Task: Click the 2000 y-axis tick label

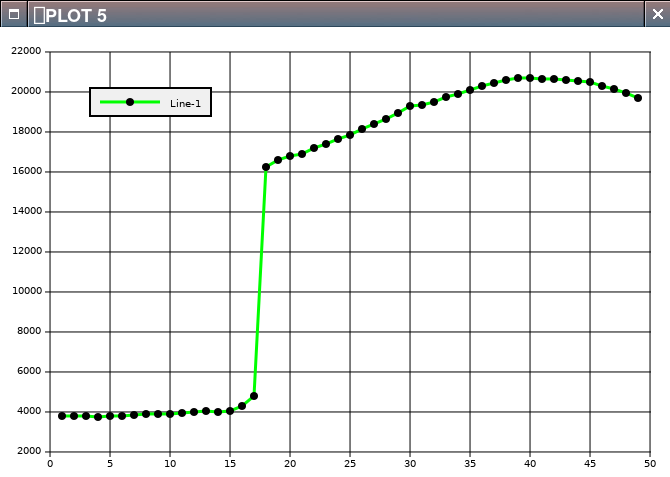Action: tap(28, 451)
